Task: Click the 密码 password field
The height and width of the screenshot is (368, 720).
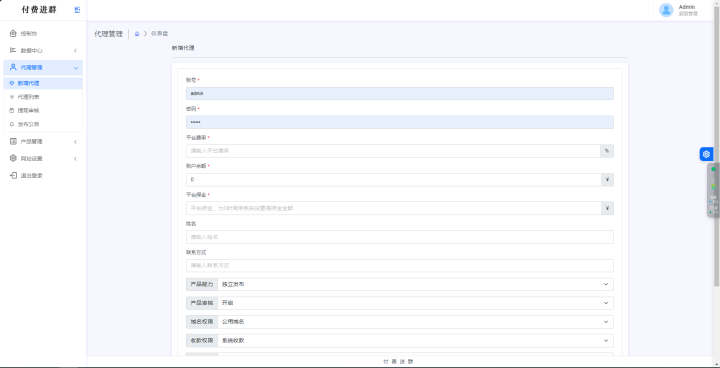Action: 399,122
